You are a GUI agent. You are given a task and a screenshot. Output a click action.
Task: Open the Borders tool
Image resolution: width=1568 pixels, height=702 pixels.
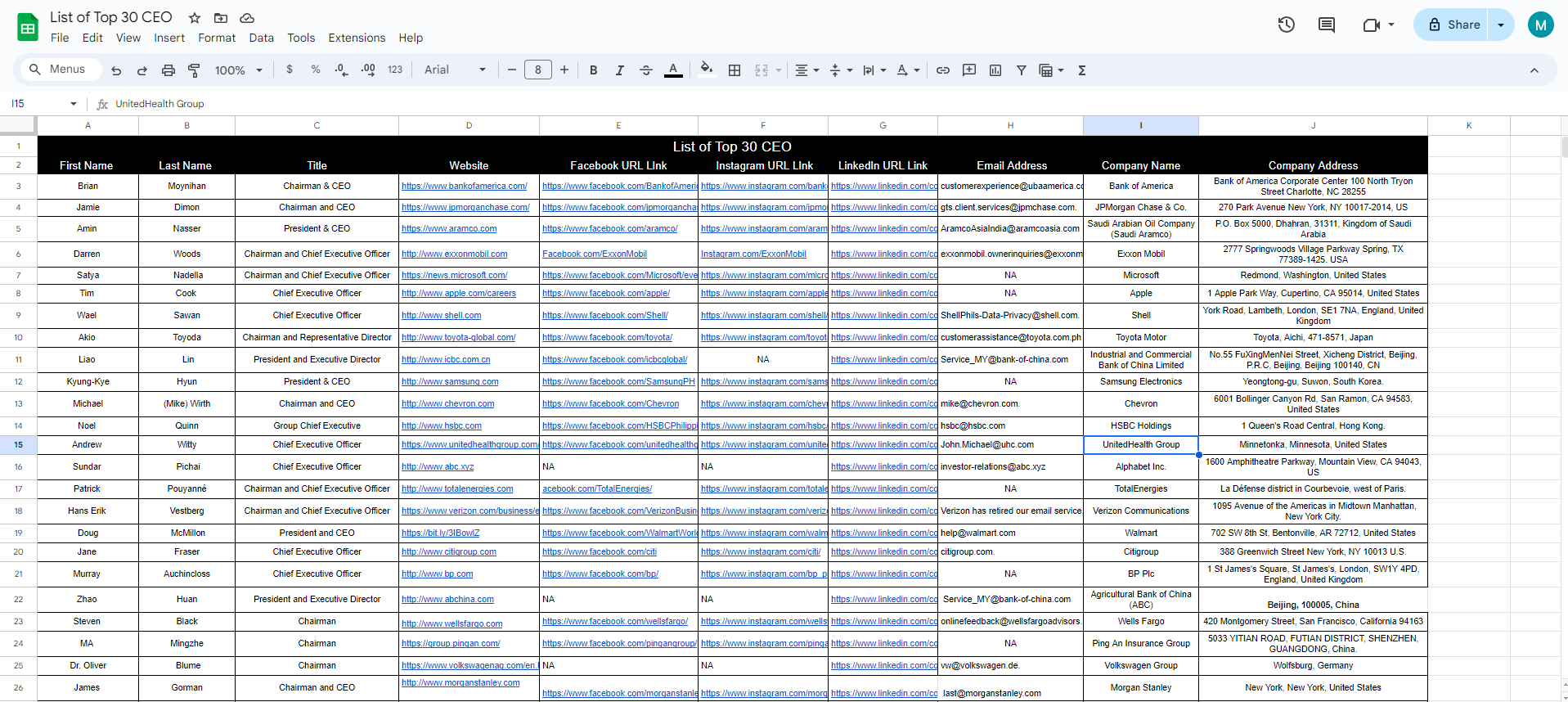(x=735, y=70)
